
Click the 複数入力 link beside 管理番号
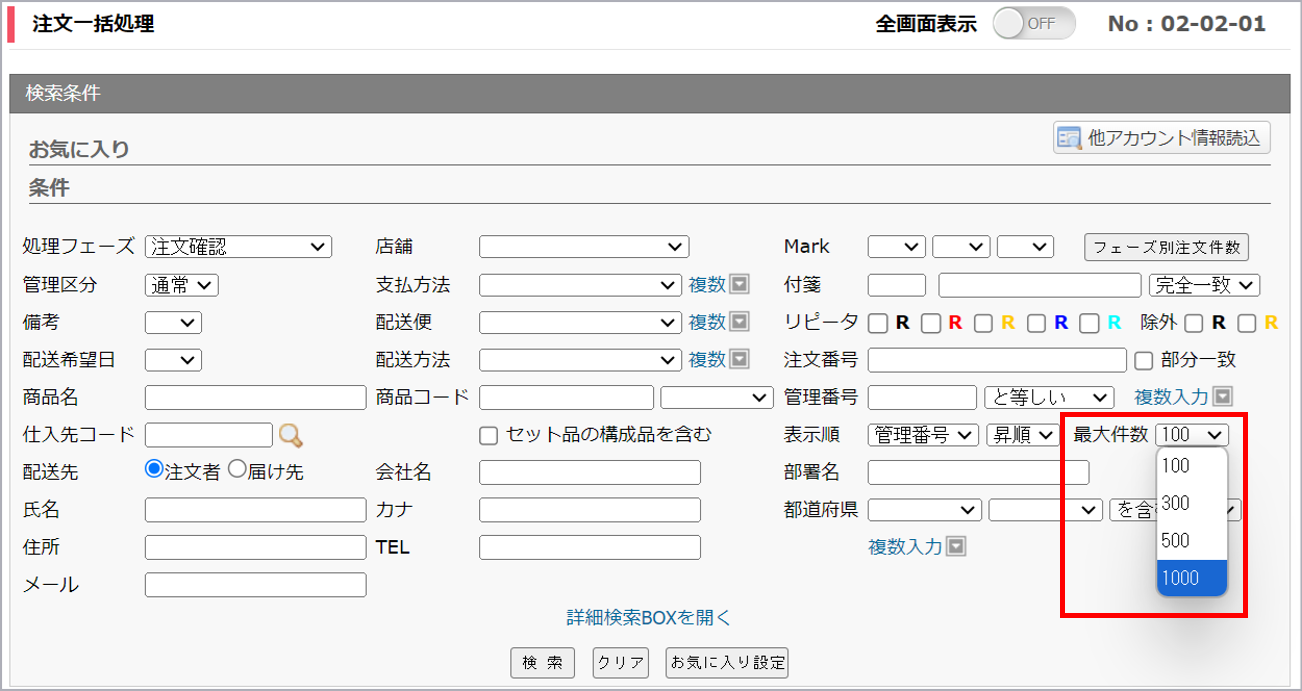click(1171, 397)
